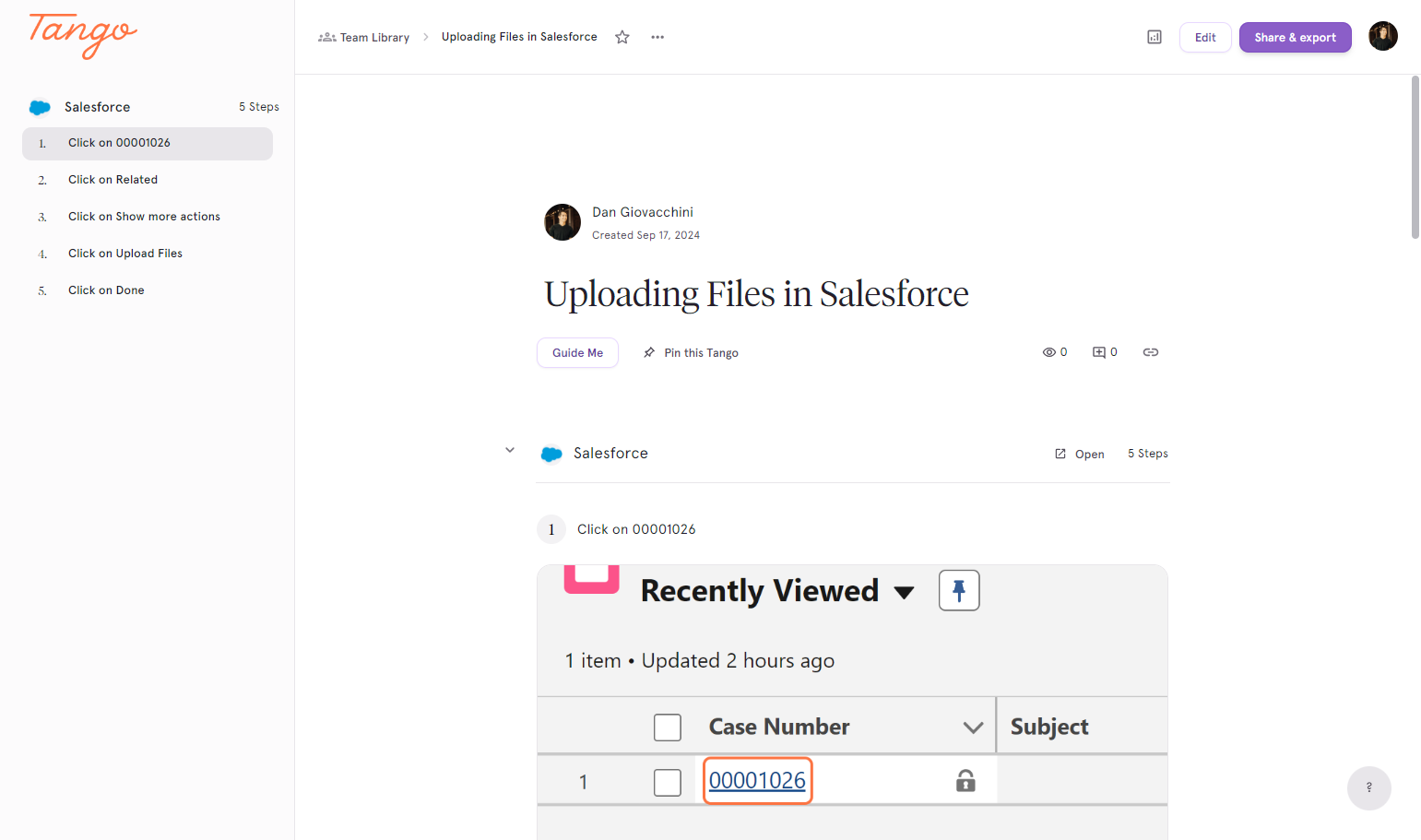Select step 4 Click on Upload Files
The image size is (1421, 840).
click(148, 254)
